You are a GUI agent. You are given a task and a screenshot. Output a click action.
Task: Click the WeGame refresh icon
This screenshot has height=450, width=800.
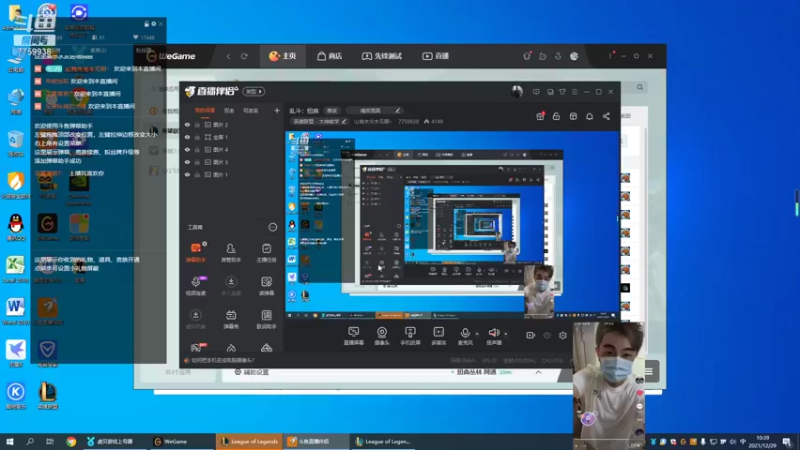point(244,56)
